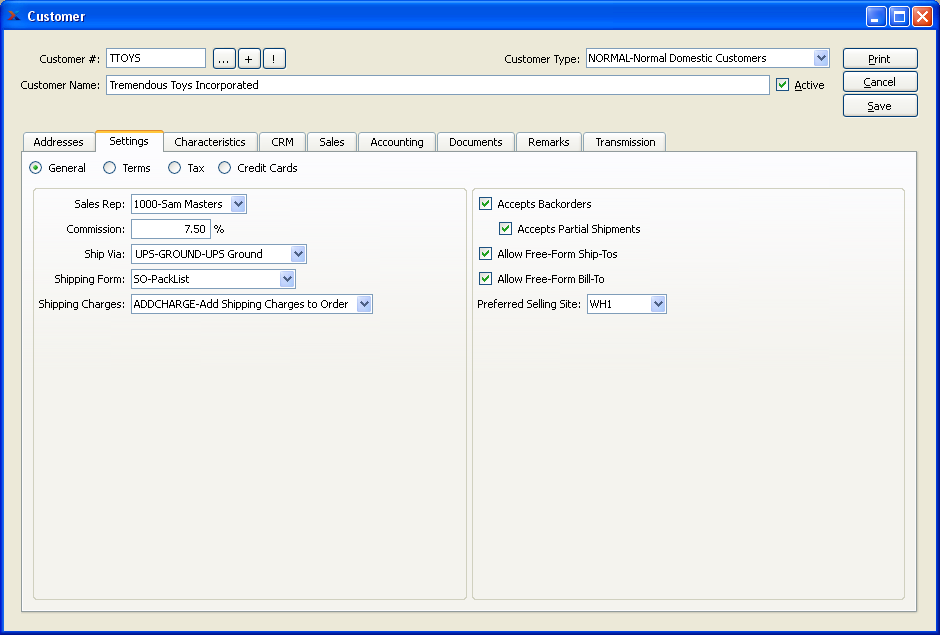Go to the Accounting tab
The width and height of the screenshot is (940, 635).
(x=397, y=142)
